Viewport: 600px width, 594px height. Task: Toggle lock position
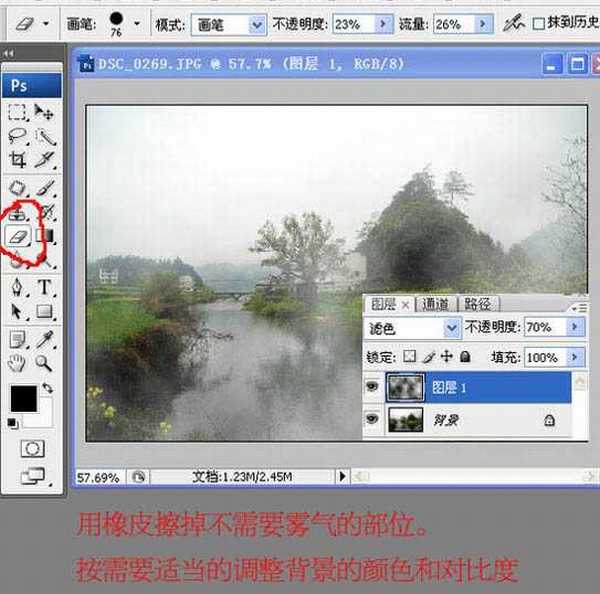446,356
